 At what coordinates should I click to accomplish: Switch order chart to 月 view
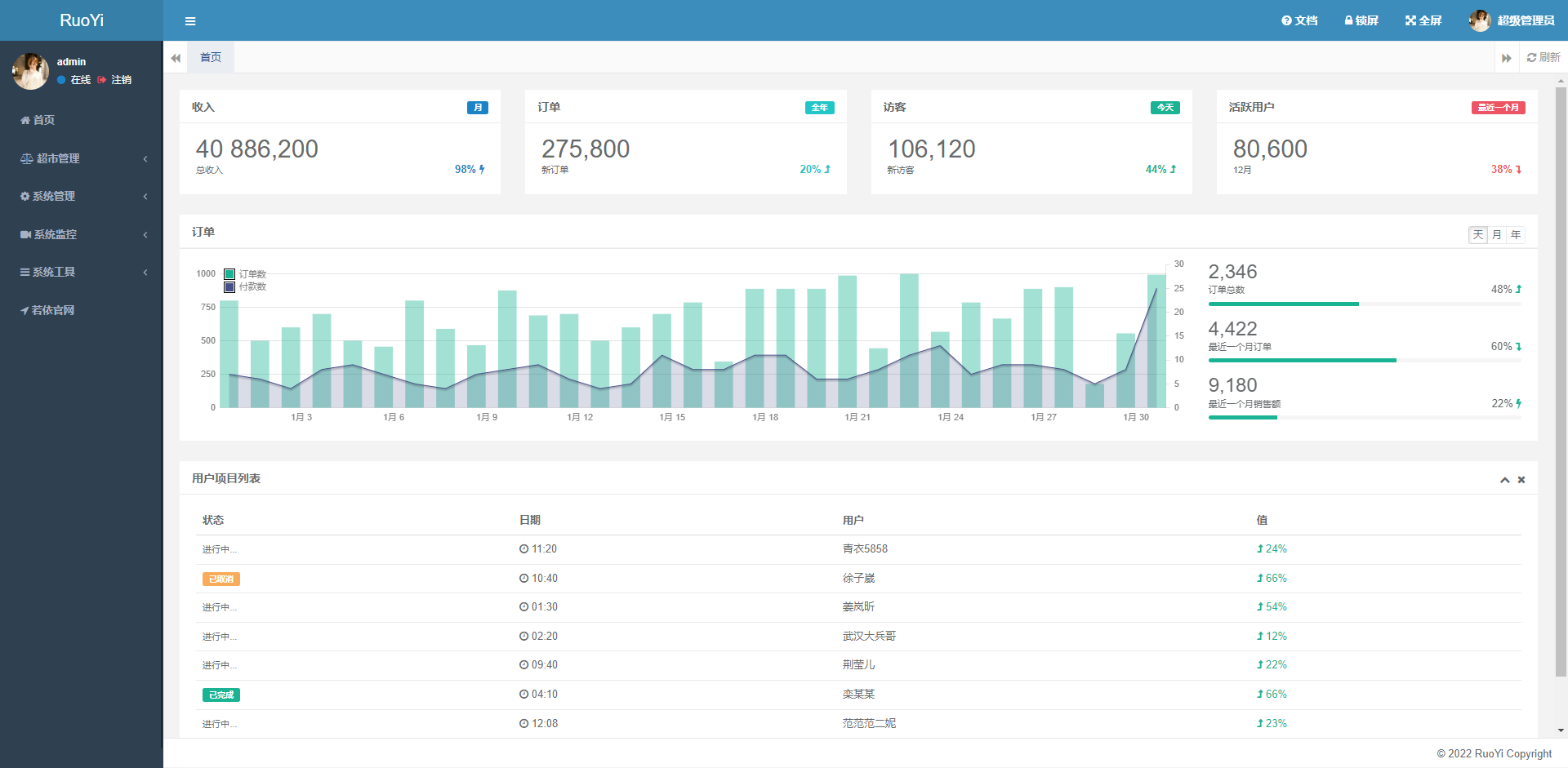(1496, 235)
